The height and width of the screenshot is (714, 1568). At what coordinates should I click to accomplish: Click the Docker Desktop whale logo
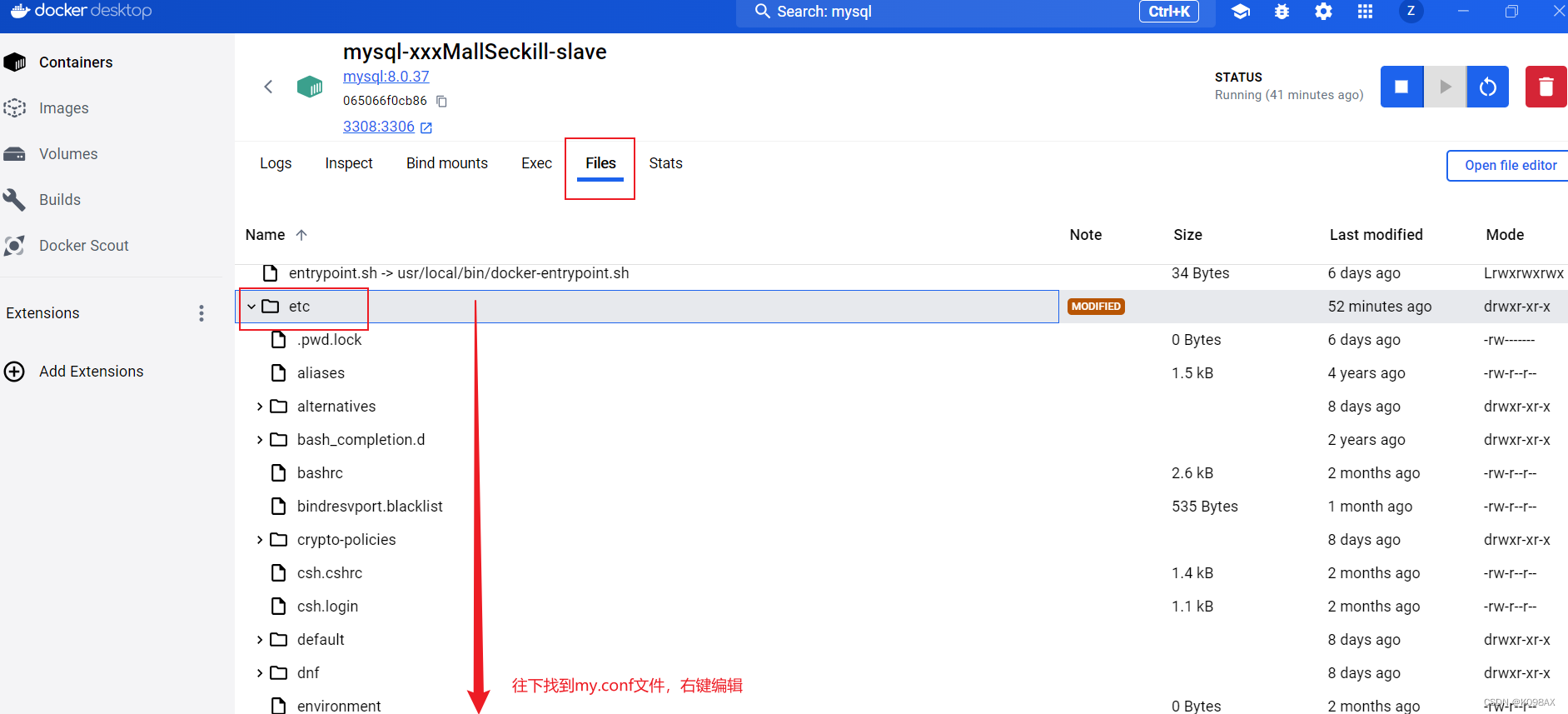click(x=20, y=11)
